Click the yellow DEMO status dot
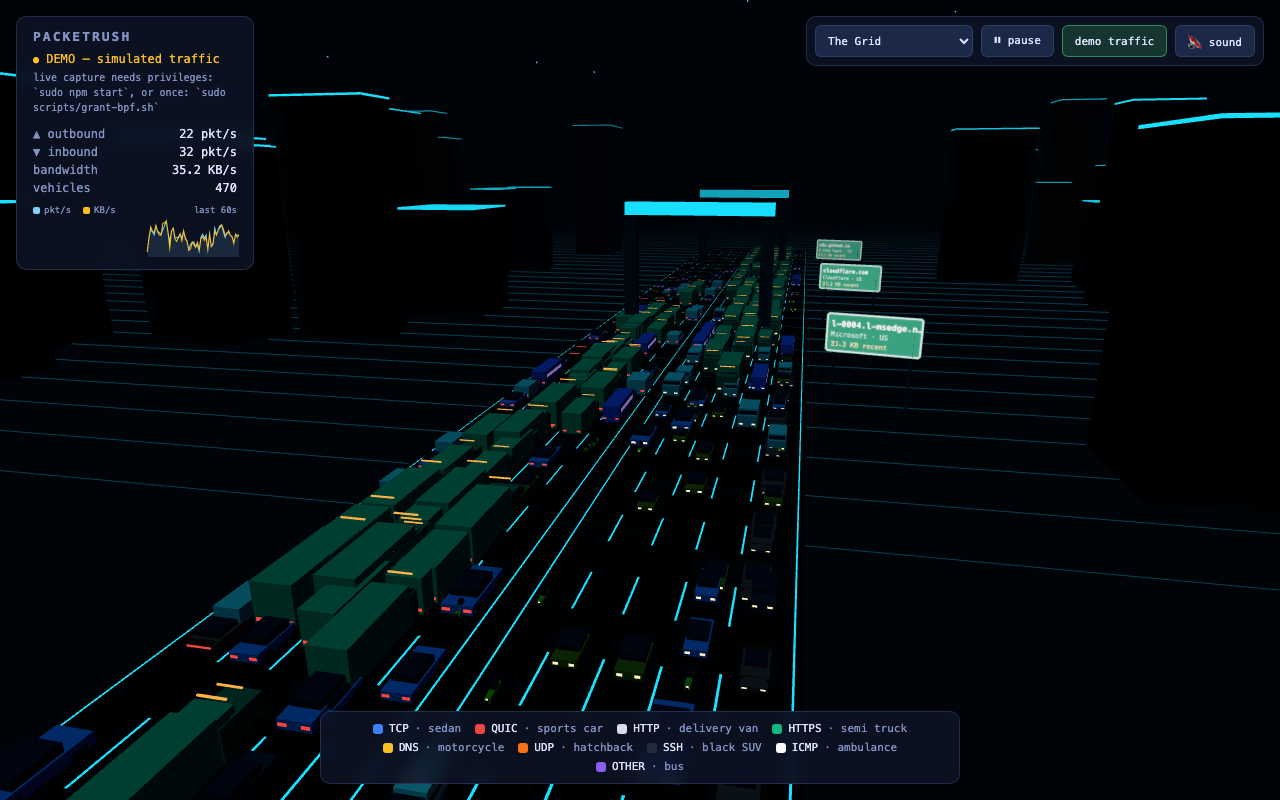1280x800 pixels. [36, 60]
